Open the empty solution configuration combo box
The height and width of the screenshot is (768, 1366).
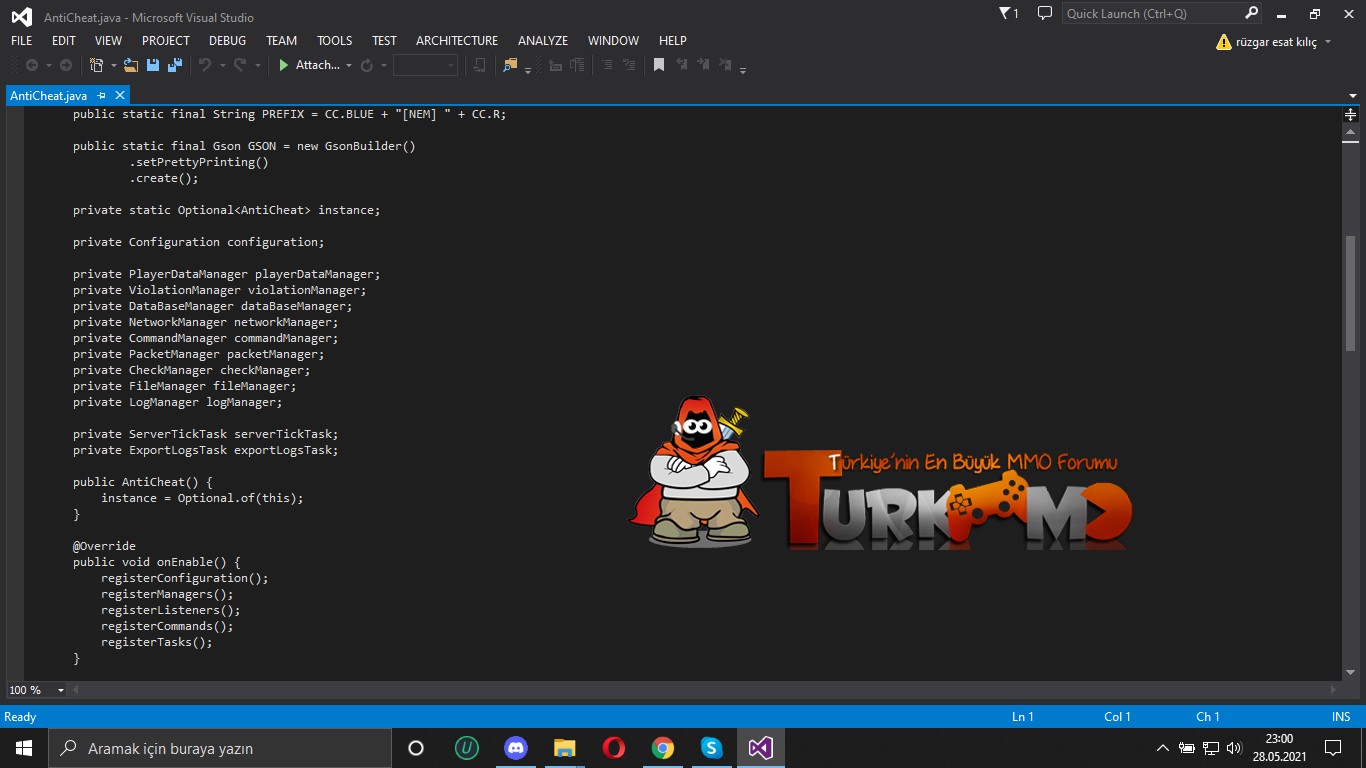coord(425,65)
